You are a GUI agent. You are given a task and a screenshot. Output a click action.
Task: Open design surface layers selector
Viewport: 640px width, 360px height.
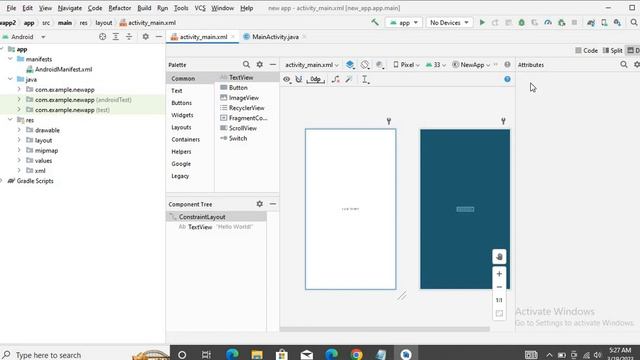(350, 64)
